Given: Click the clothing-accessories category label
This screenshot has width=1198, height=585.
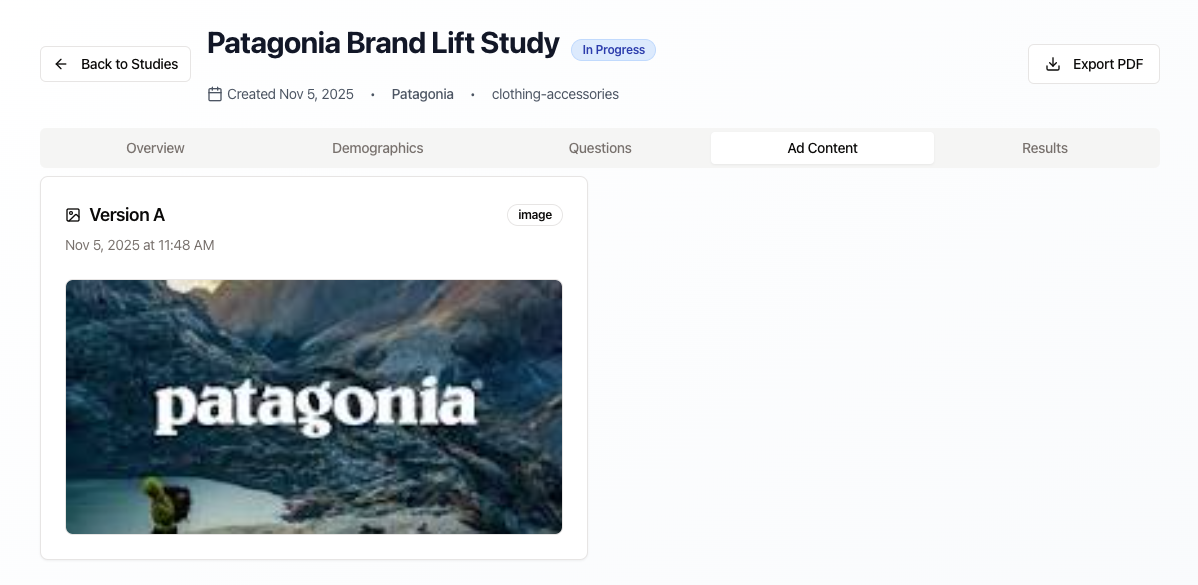Looking at the screenshot, I should pos(555,94).
